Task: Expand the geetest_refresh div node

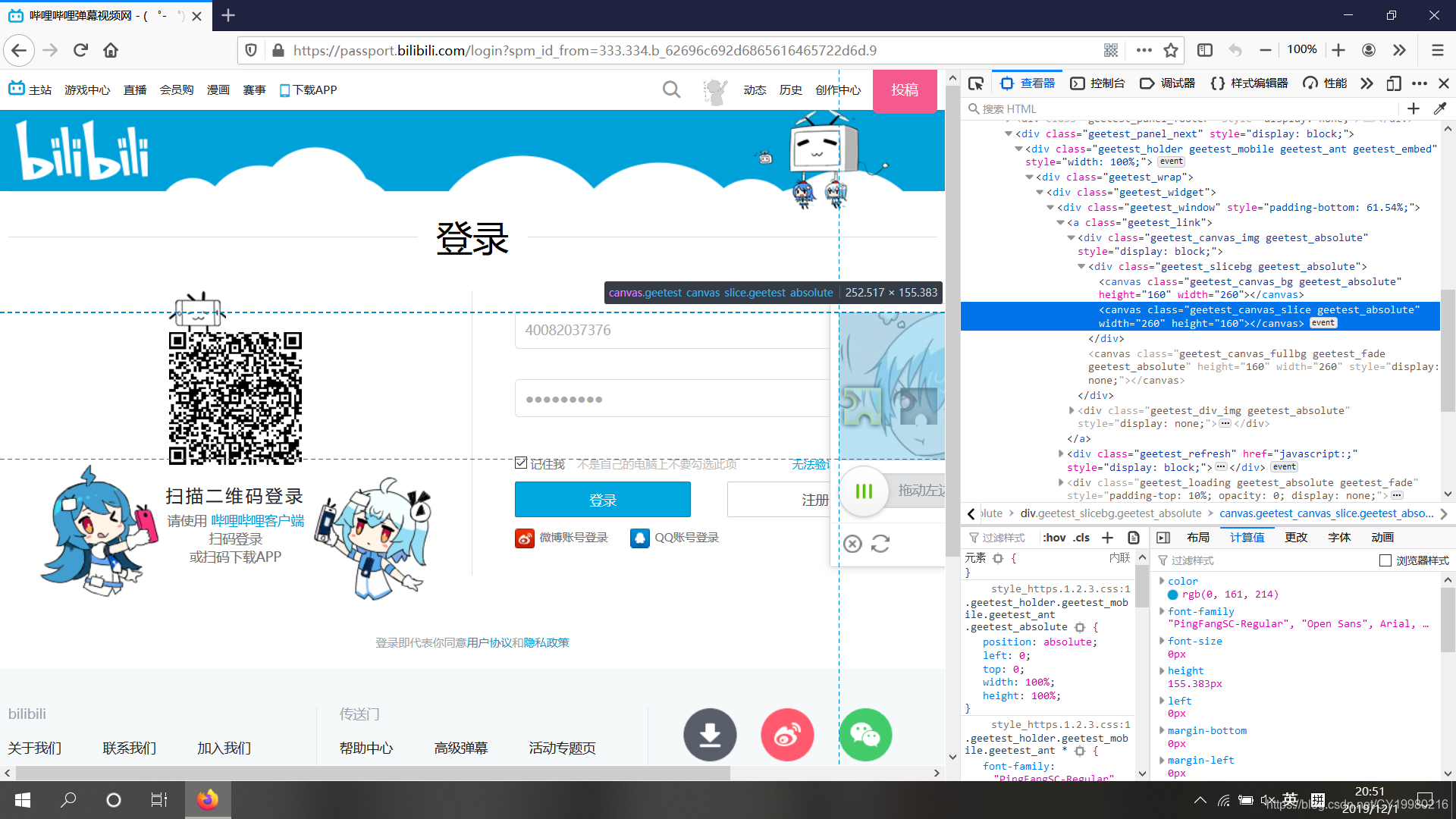Action: pyautogui.click(x=1061, y=453)
